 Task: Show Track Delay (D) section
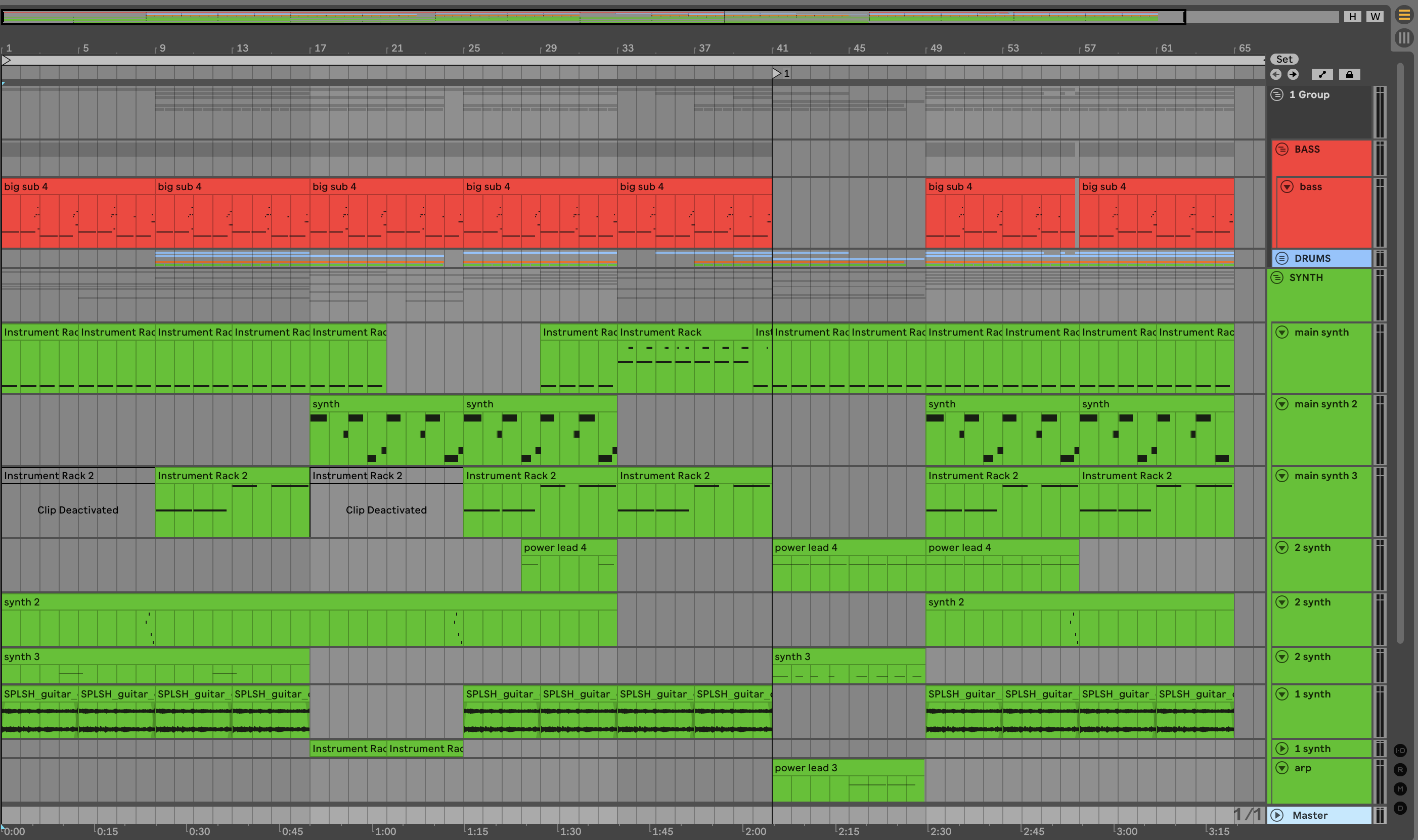1400,808
